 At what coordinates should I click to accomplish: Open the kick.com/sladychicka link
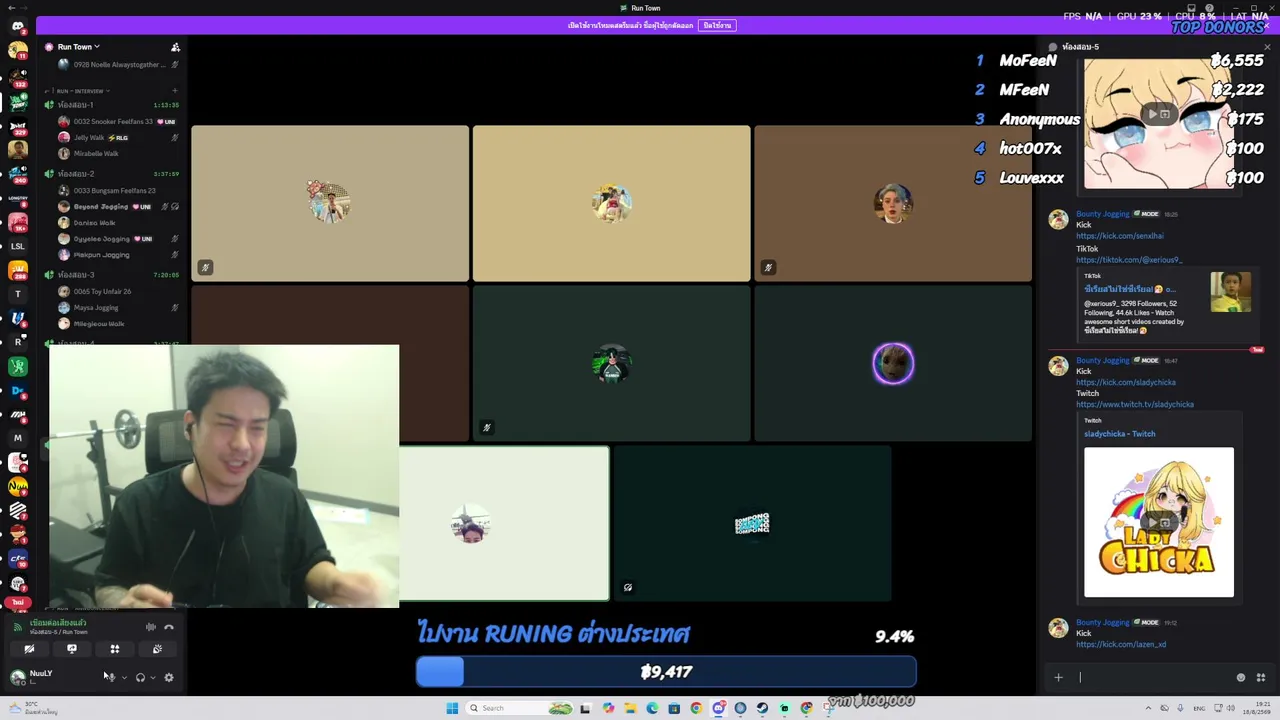1126,382
